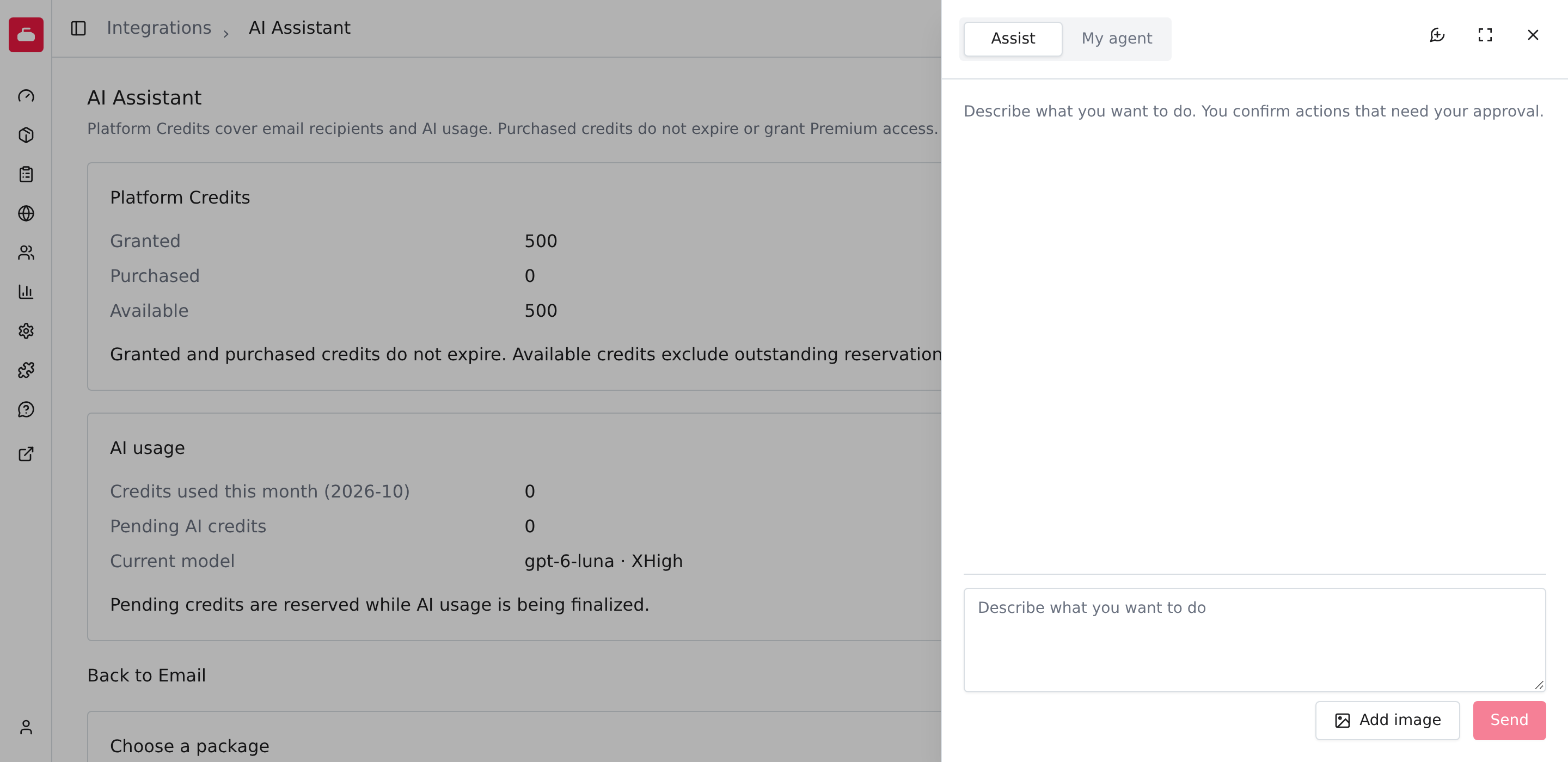Image resolution: width=1568 pixels, height=762 pixels.
Task: Click the Granted value 500
Action: tap(541, 241)
